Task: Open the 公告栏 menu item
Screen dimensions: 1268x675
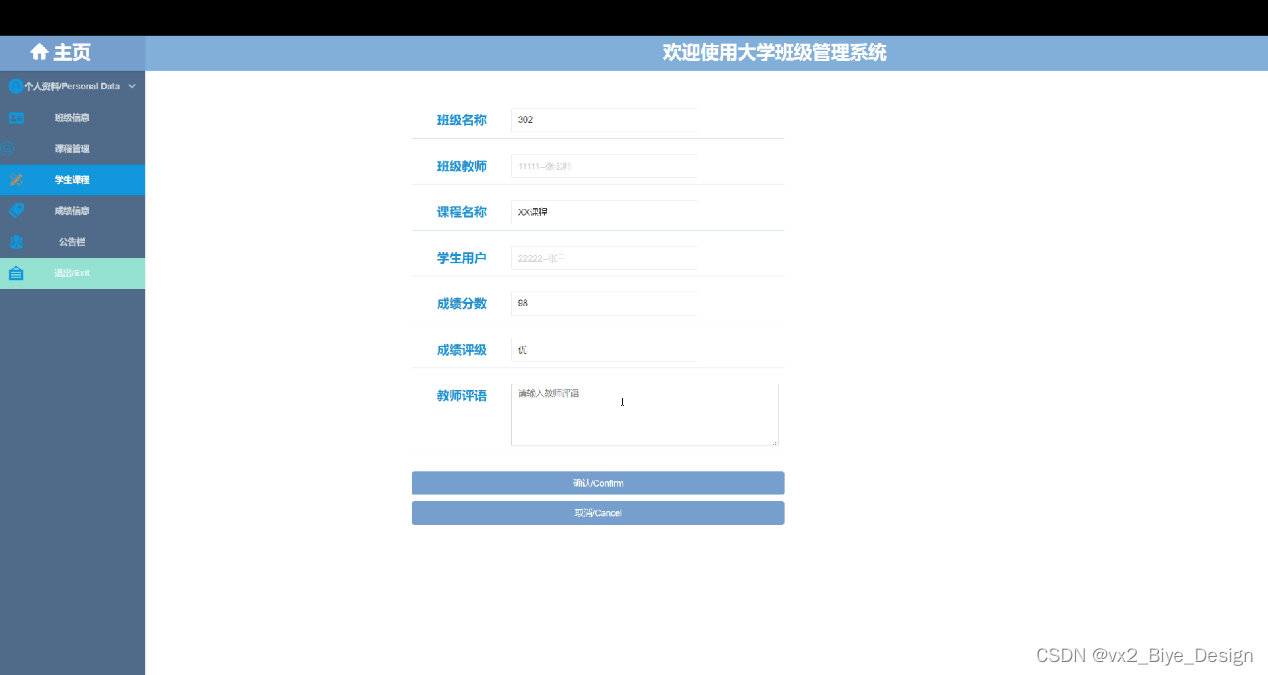Action: [x=72, y=242]
